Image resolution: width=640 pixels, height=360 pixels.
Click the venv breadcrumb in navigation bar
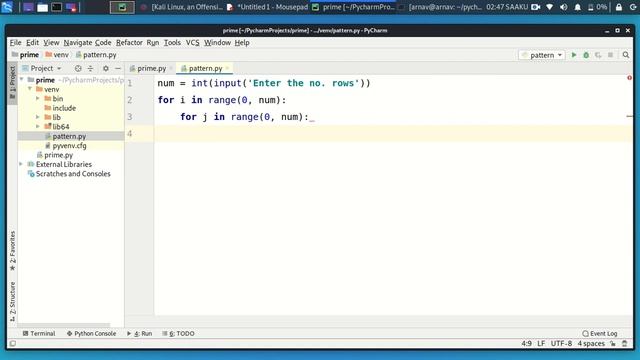click(57, 55)
